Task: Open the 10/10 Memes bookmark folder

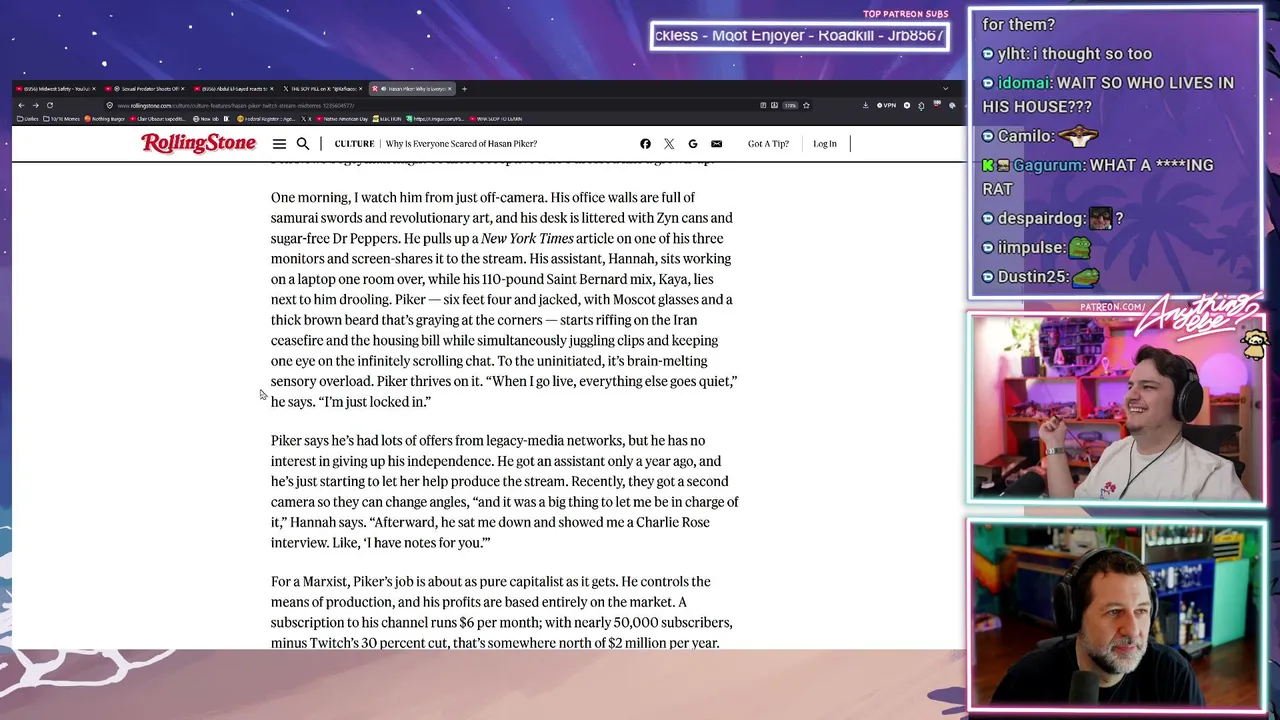Action: [62, 119]
